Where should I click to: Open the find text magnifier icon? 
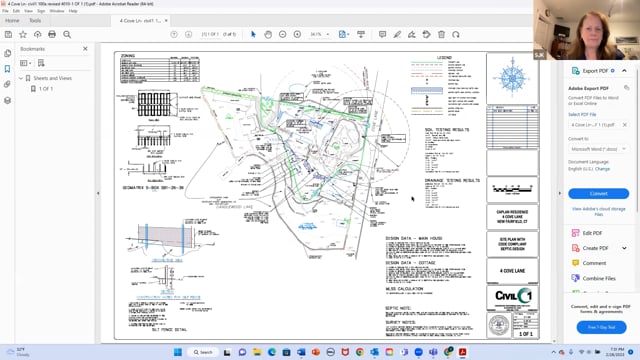click(x=67, y=35)
